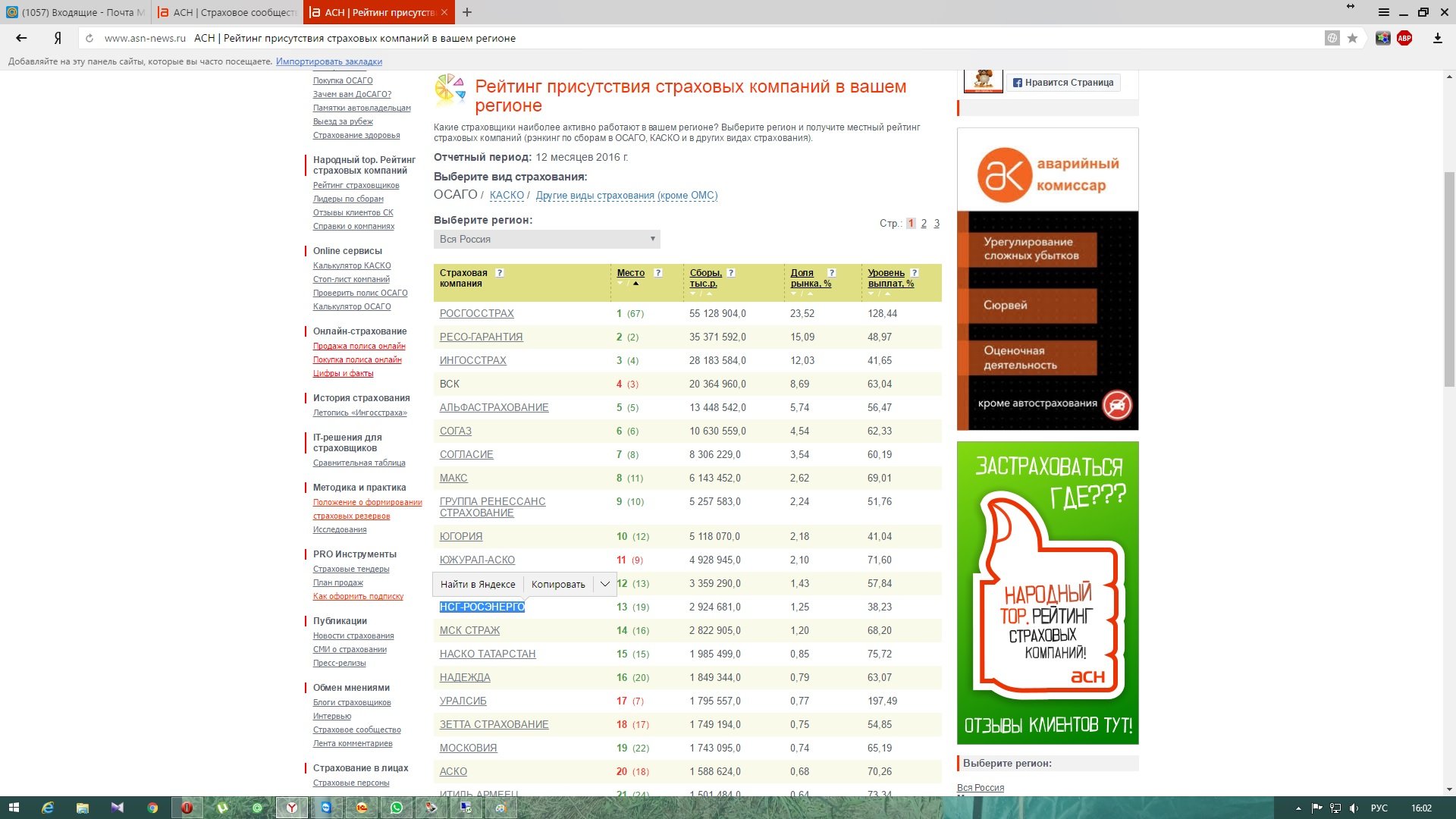Click the globe protect icon in the address bar
Viewport: 1456px width, 819px height.
pyautogui.click(x=1332, y=38)
